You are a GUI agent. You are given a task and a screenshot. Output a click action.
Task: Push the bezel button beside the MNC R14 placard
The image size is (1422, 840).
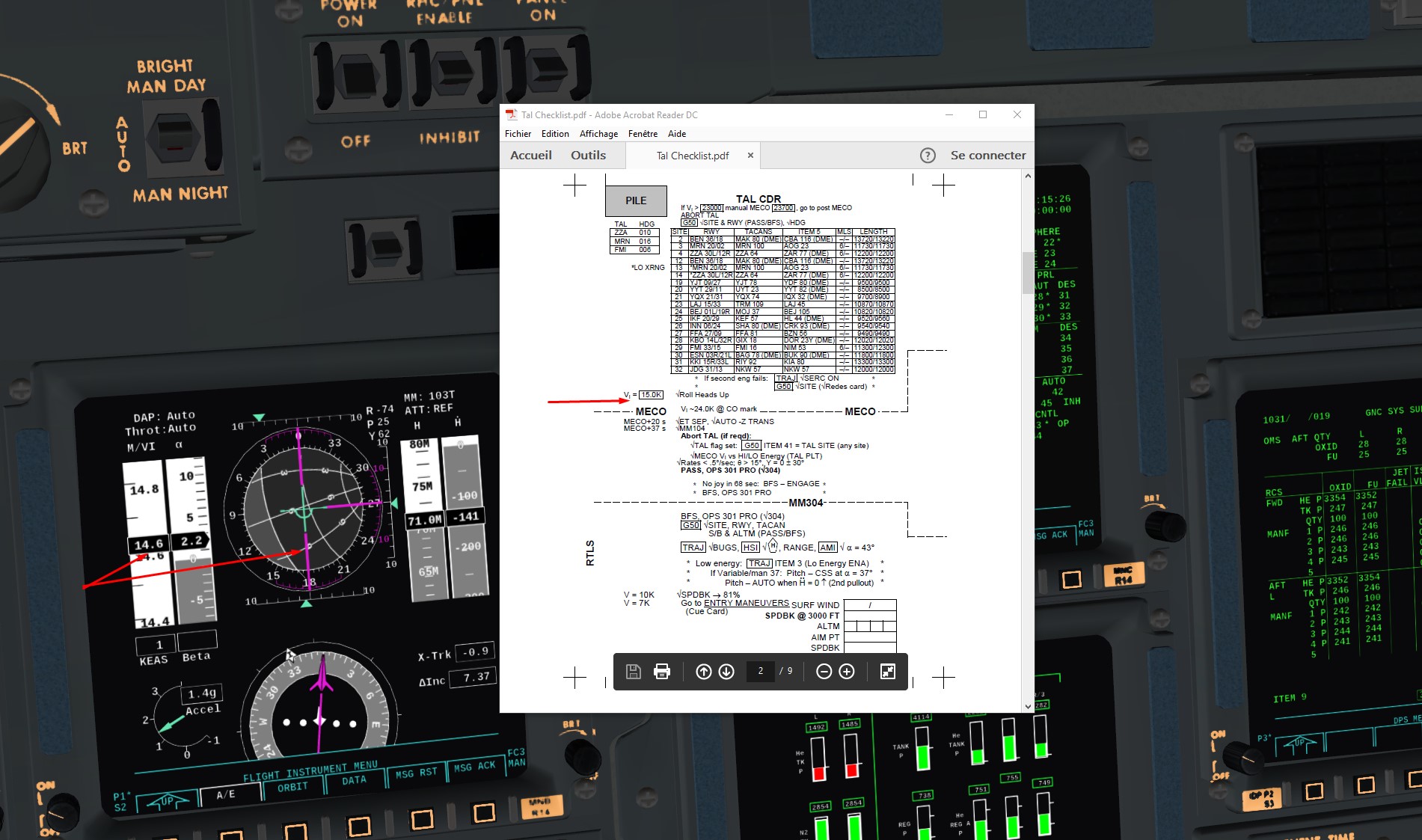click(x=1072, y=579)
